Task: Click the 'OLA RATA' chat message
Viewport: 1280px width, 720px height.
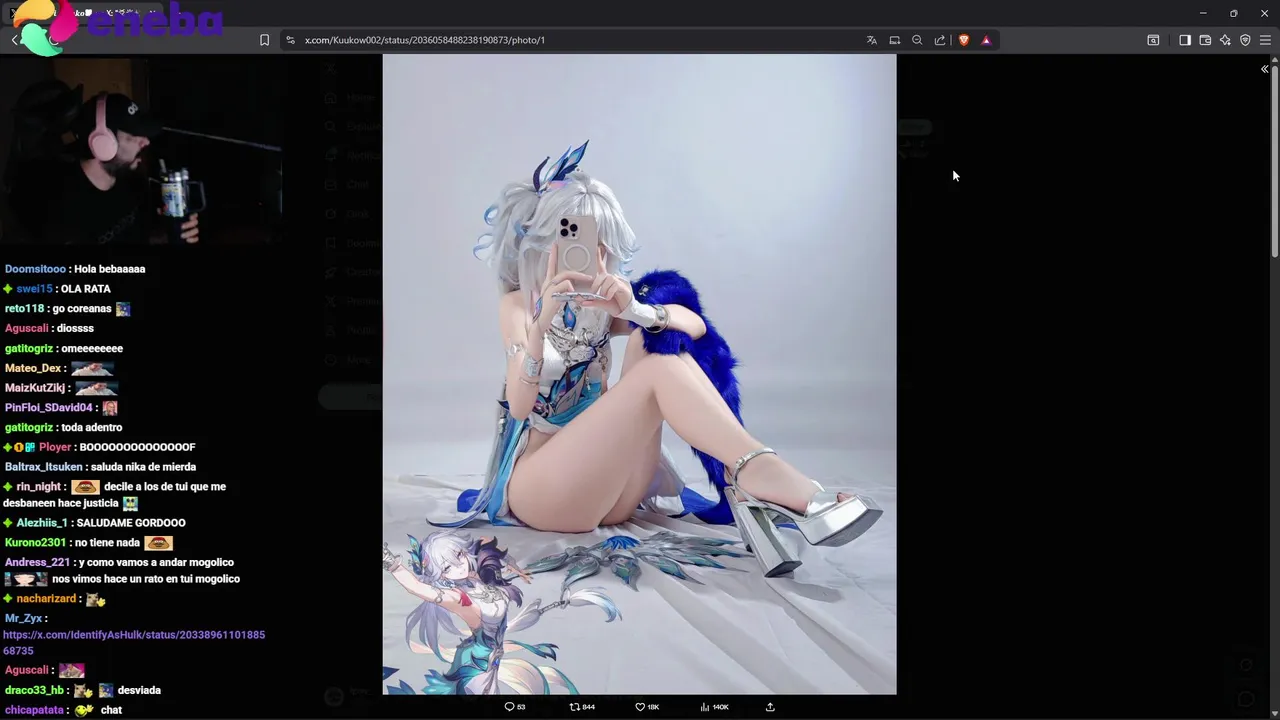Action: tap(85, 289)
